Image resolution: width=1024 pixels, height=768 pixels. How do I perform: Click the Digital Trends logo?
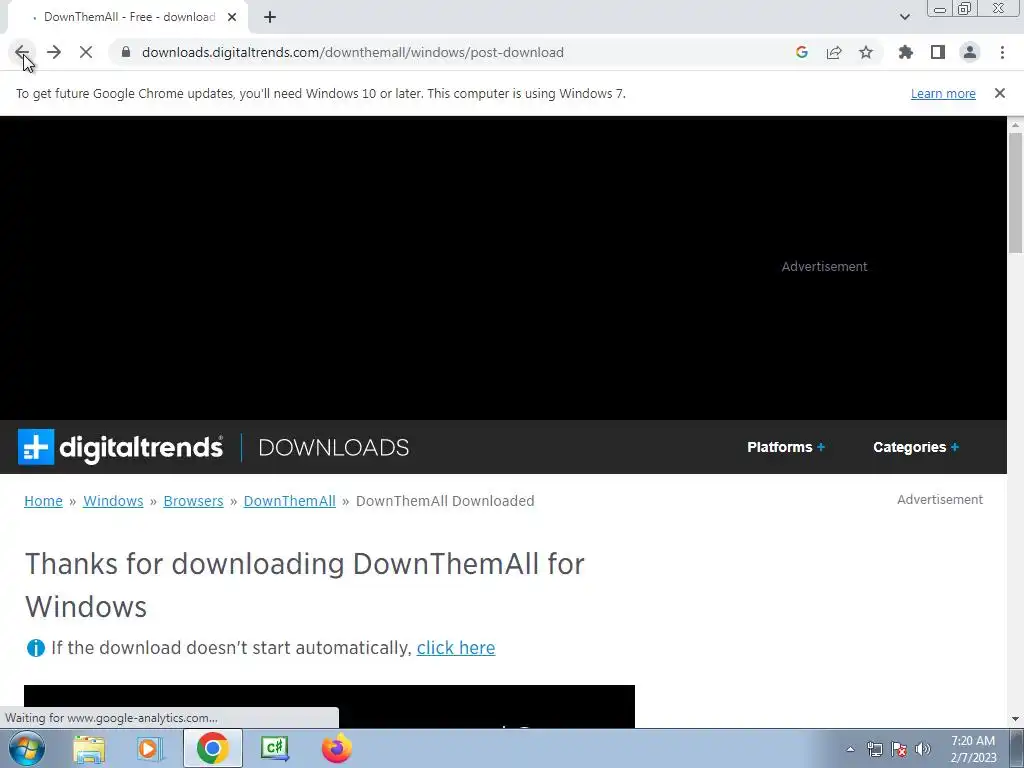[120, 447]
